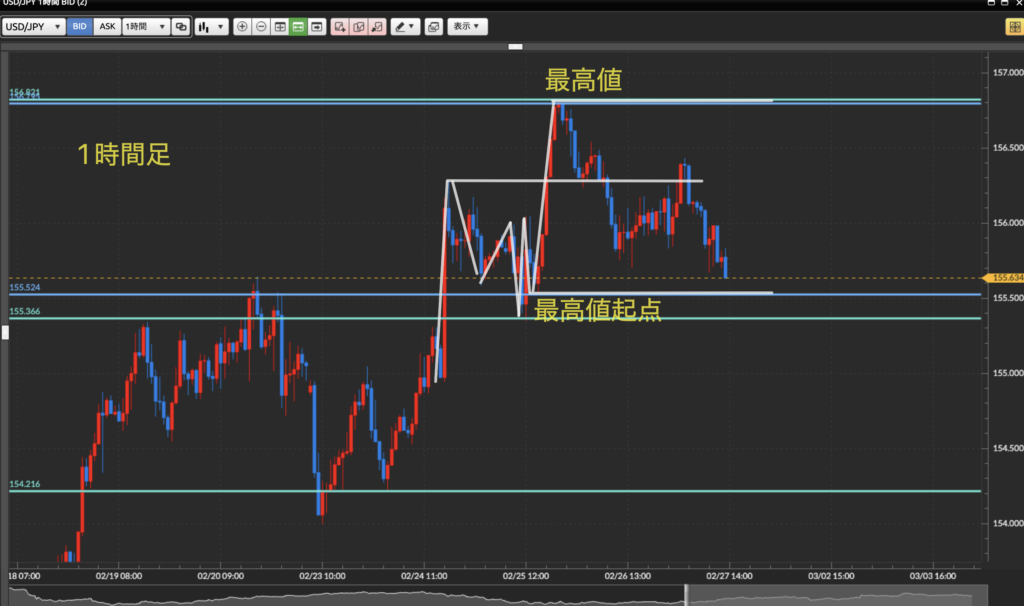The width and height of the screenshot is (1024, 606).
Task: Open the 表示 display menu
Action: click(467, 27)
